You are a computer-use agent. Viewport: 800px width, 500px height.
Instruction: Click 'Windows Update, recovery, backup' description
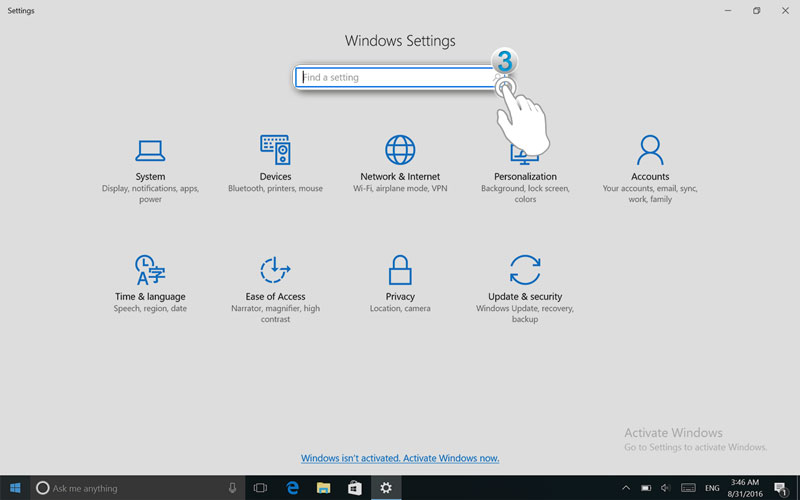525,314
